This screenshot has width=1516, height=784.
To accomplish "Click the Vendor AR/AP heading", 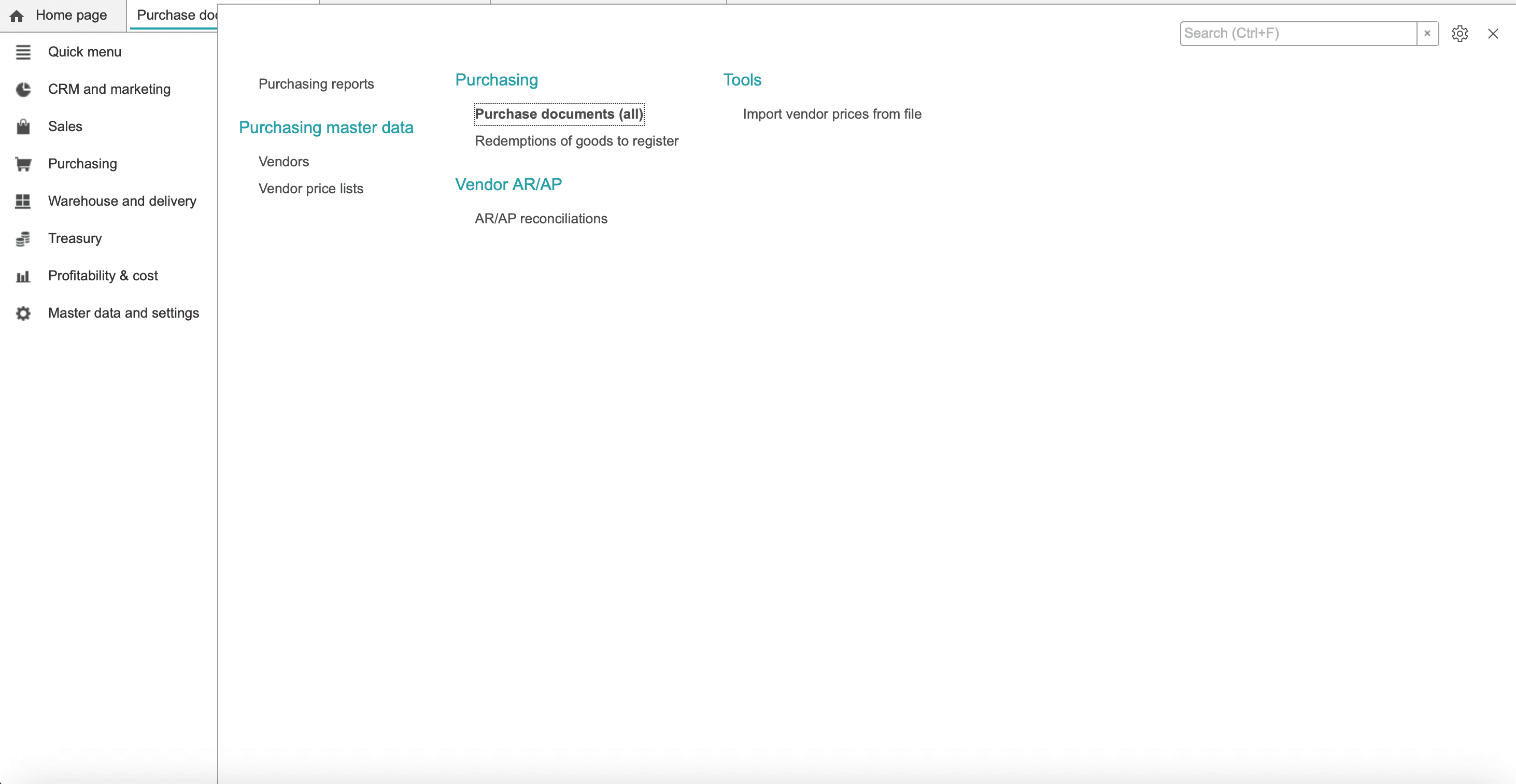I will coord(508,184).
